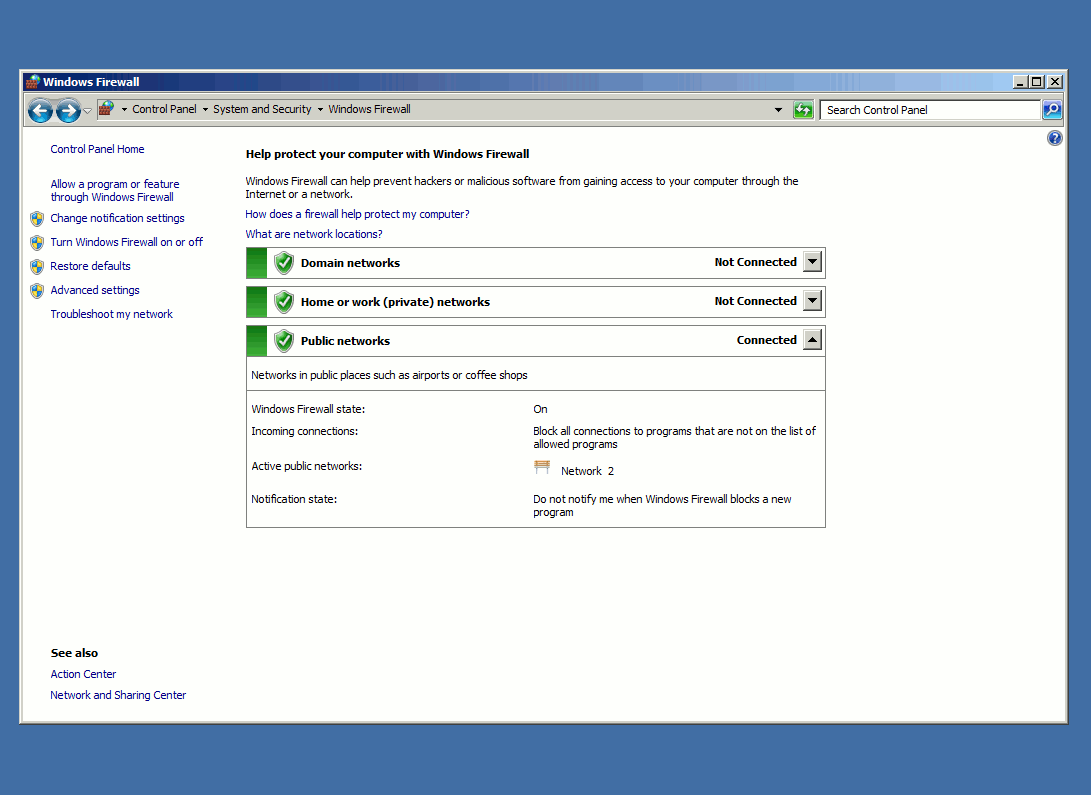The height and width of the screenshot is (795, 1091).
Task: Open Action Center under See also
Action: point(83,674)
